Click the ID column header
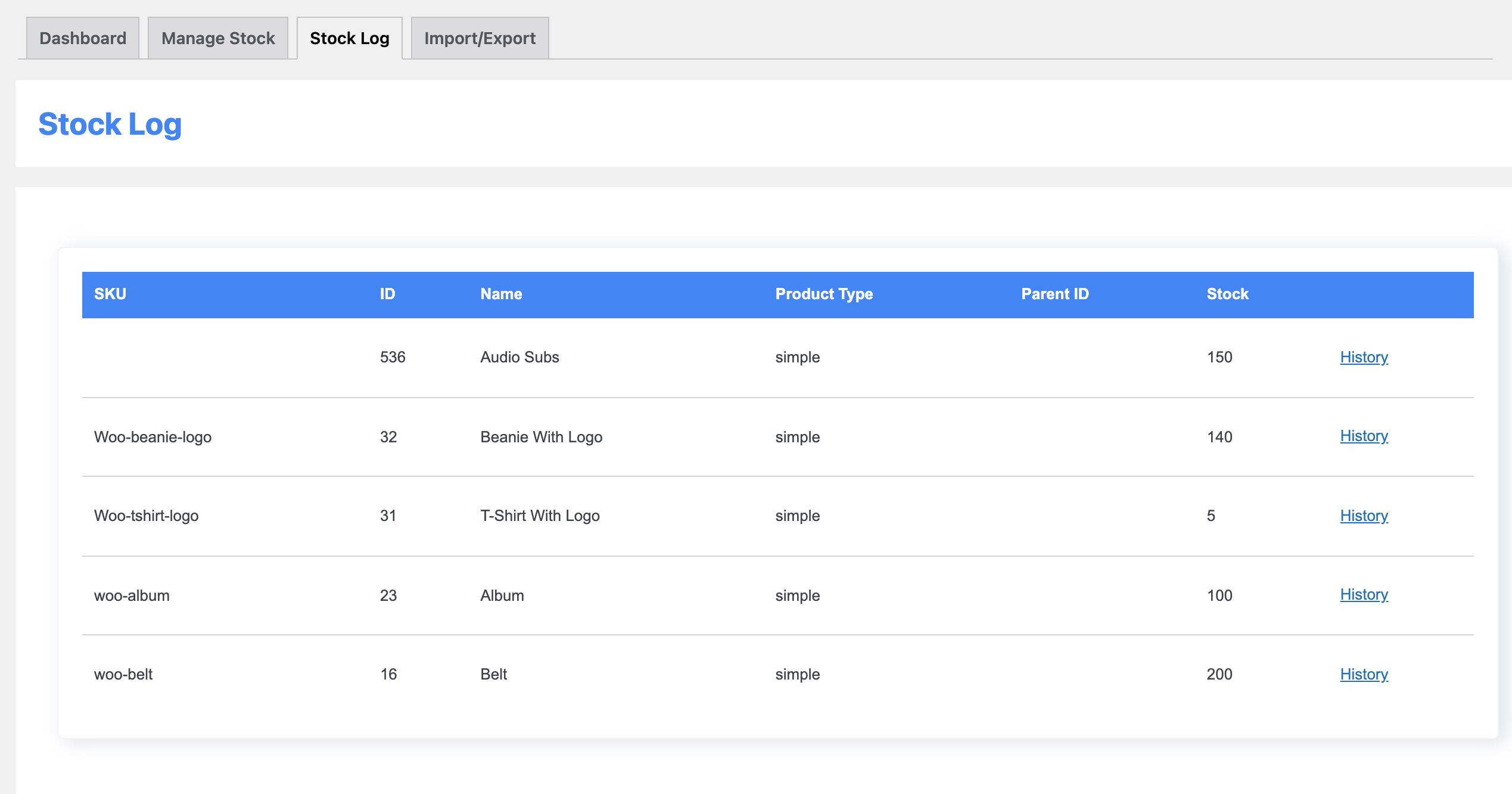The height and width of the screenshot is (794, 1512). coord(387,294)
